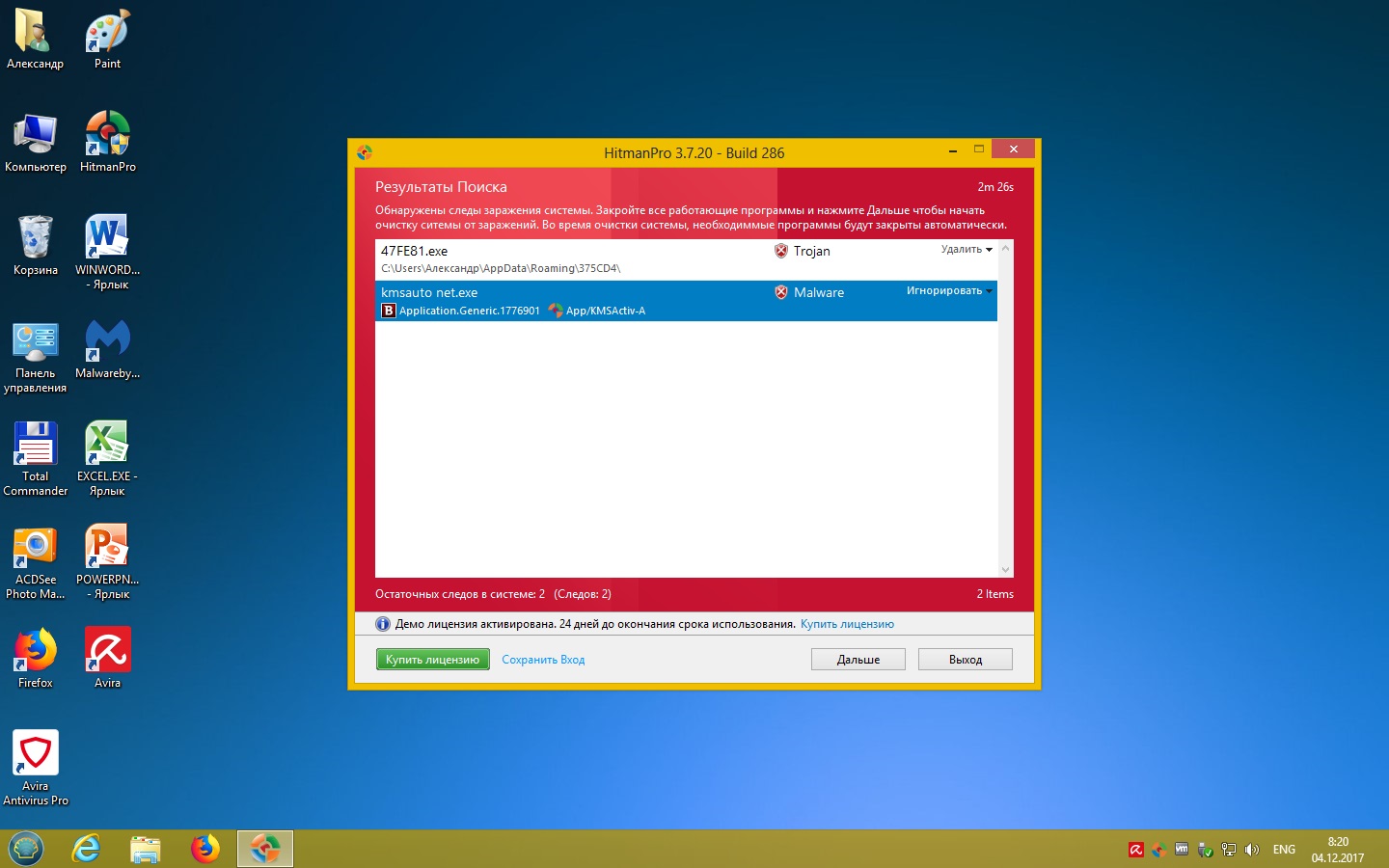Click the Application.Generic.1776901 detection name

[x=470, y=311]
